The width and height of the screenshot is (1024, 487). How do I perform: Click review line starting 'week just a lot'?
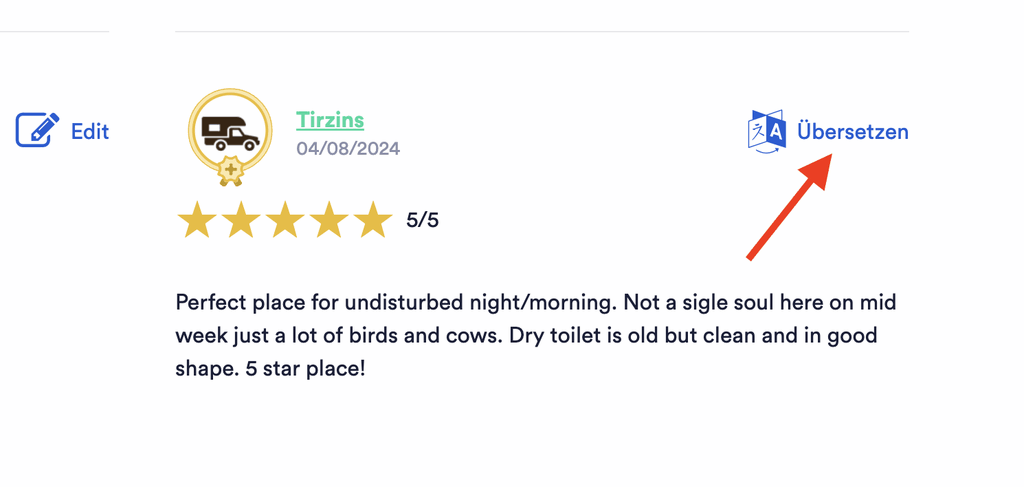pos(526,336)
